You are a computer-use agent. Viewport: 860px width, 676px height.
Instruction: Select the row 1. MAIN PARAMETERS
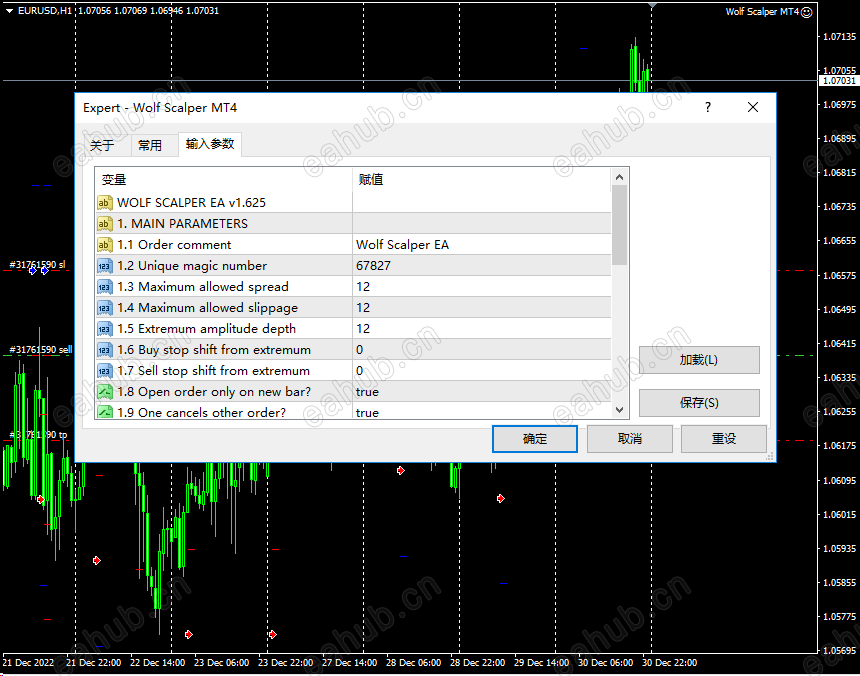tap(353, 224)
